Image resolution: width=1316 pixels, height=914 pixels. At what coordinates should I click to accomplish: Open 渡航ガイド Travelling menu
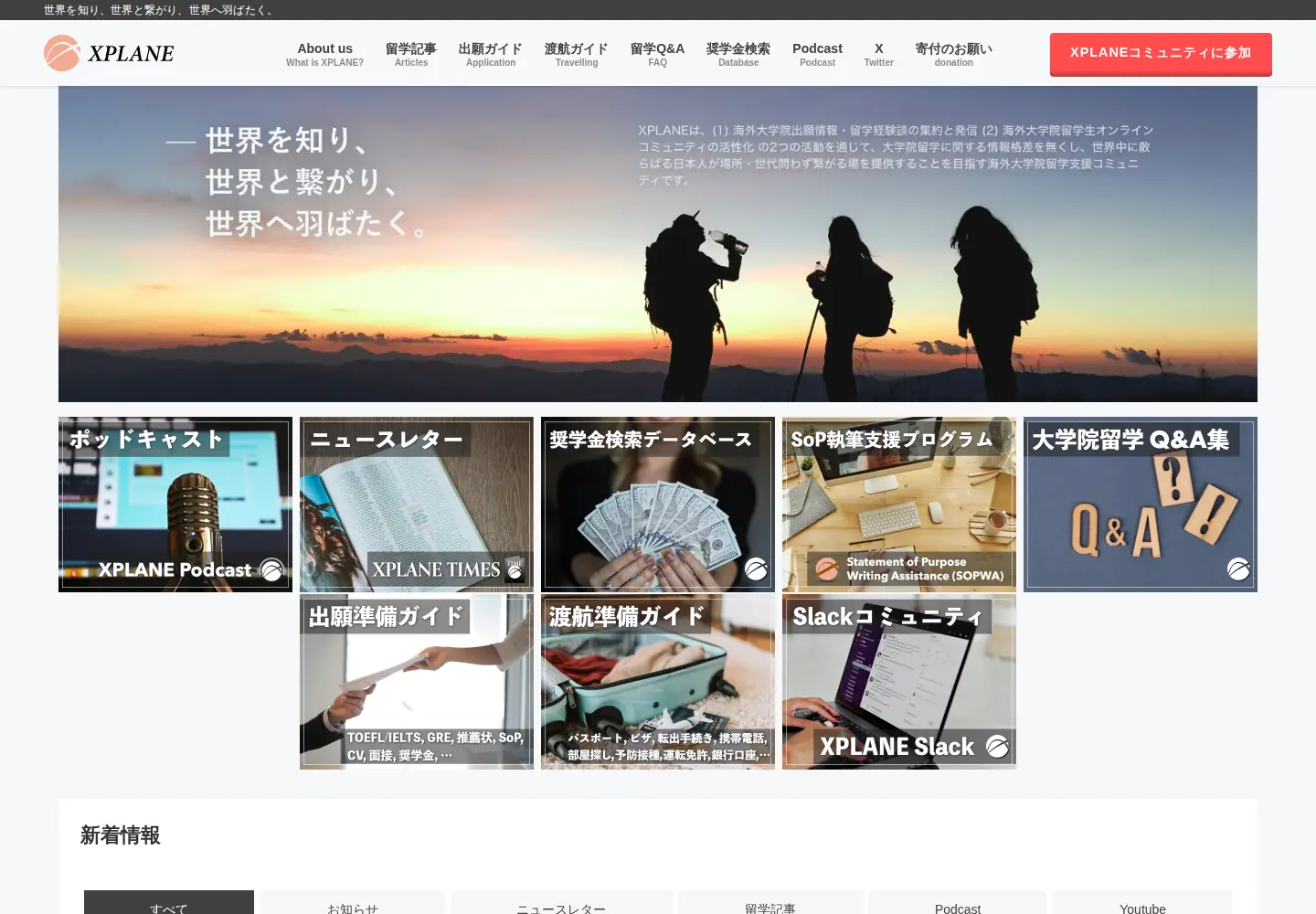577,55
